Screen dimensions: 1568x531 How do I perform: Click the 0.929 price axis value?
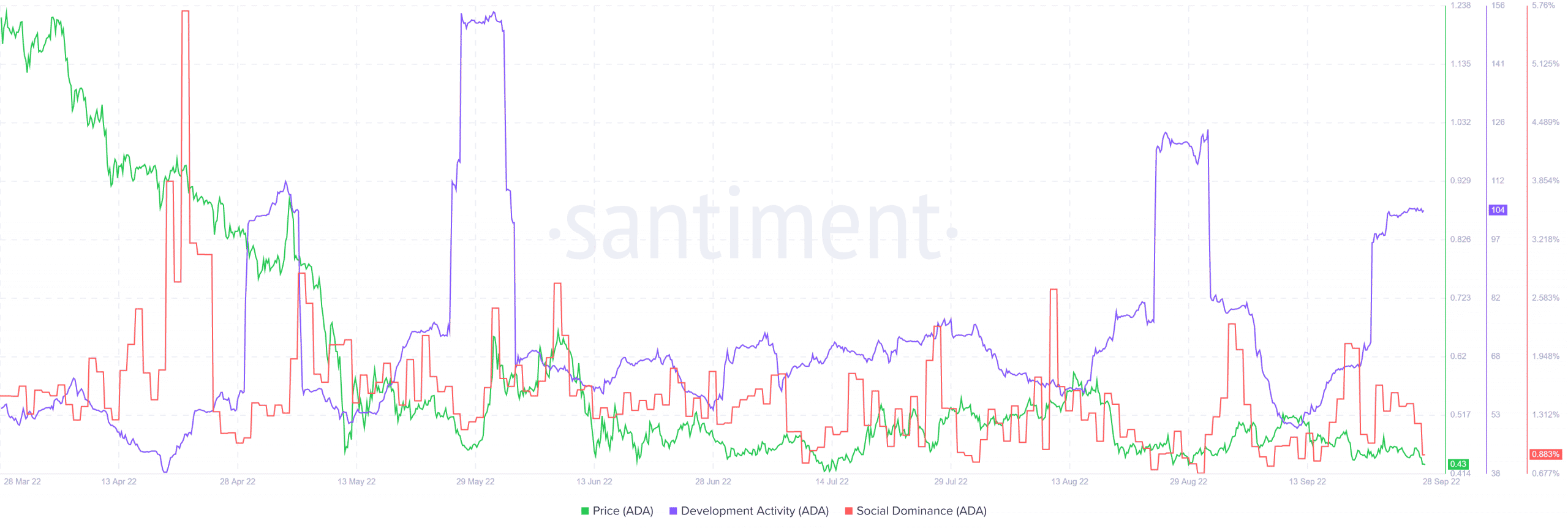pos(1460,181)
